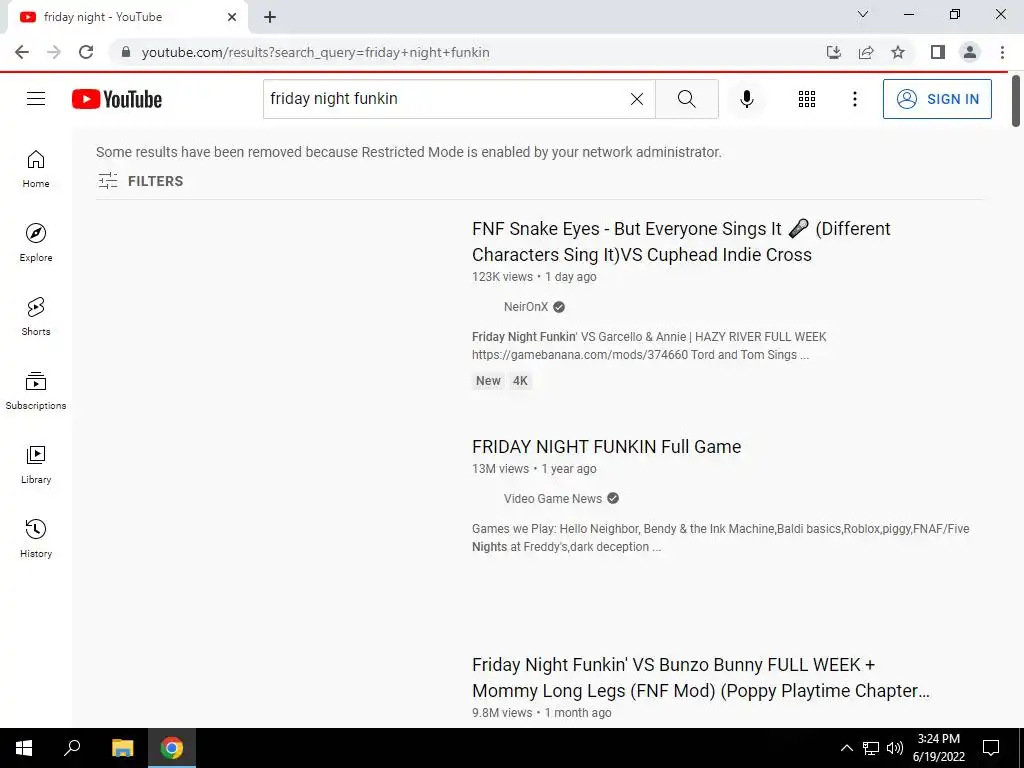This screenshot has height=768, width=1024.
Task: Open History in the sidebar
Action: click(36, 538)
